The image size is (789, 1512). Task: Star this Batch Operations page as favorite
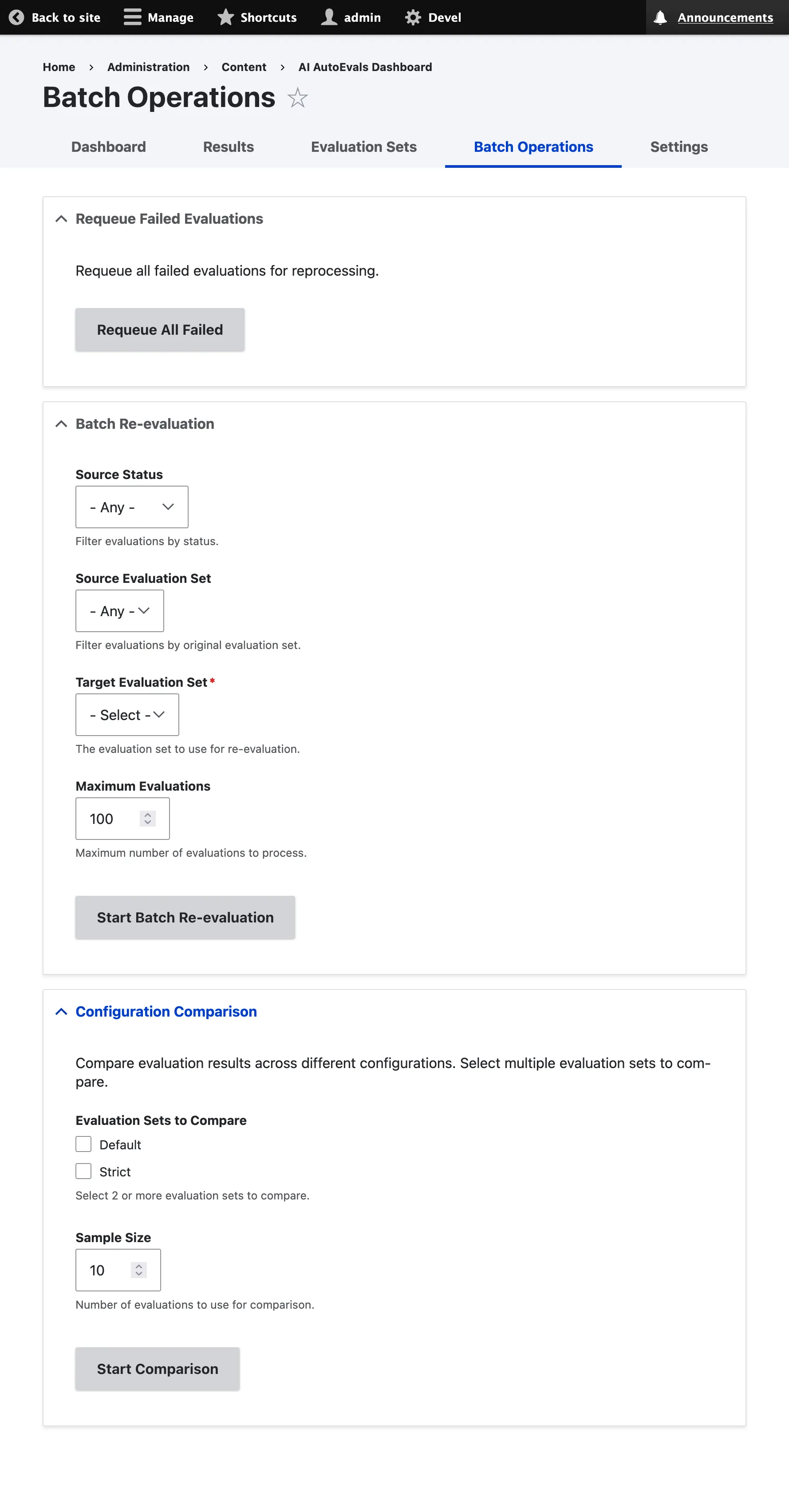click(298, 98)
